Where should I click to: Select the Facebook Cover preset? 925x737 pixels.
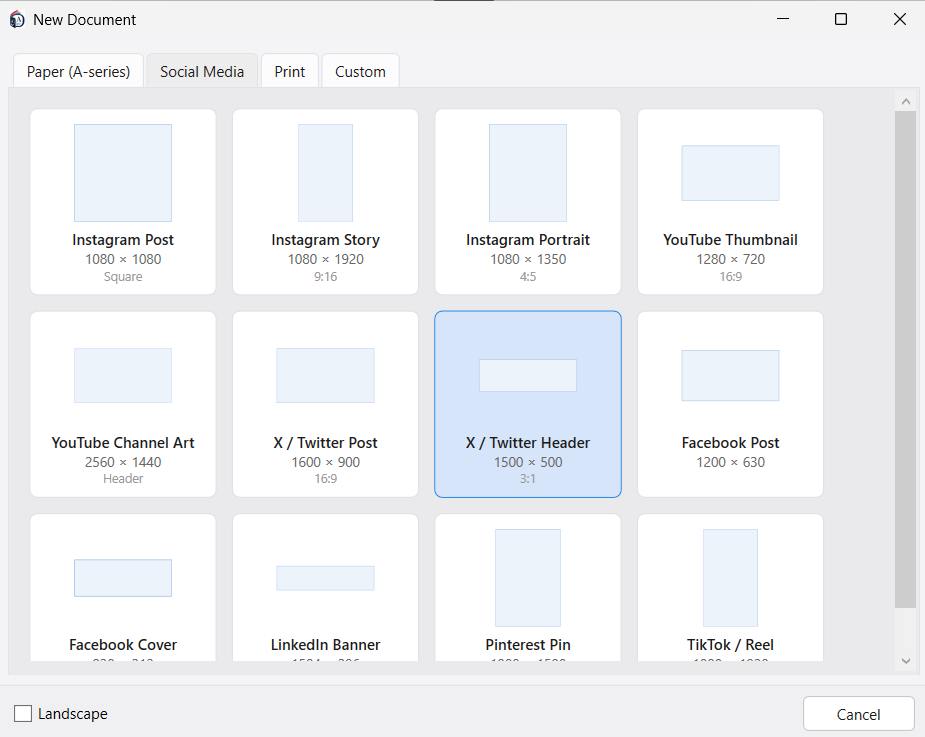pyautogui.click(x=123, y=588)
